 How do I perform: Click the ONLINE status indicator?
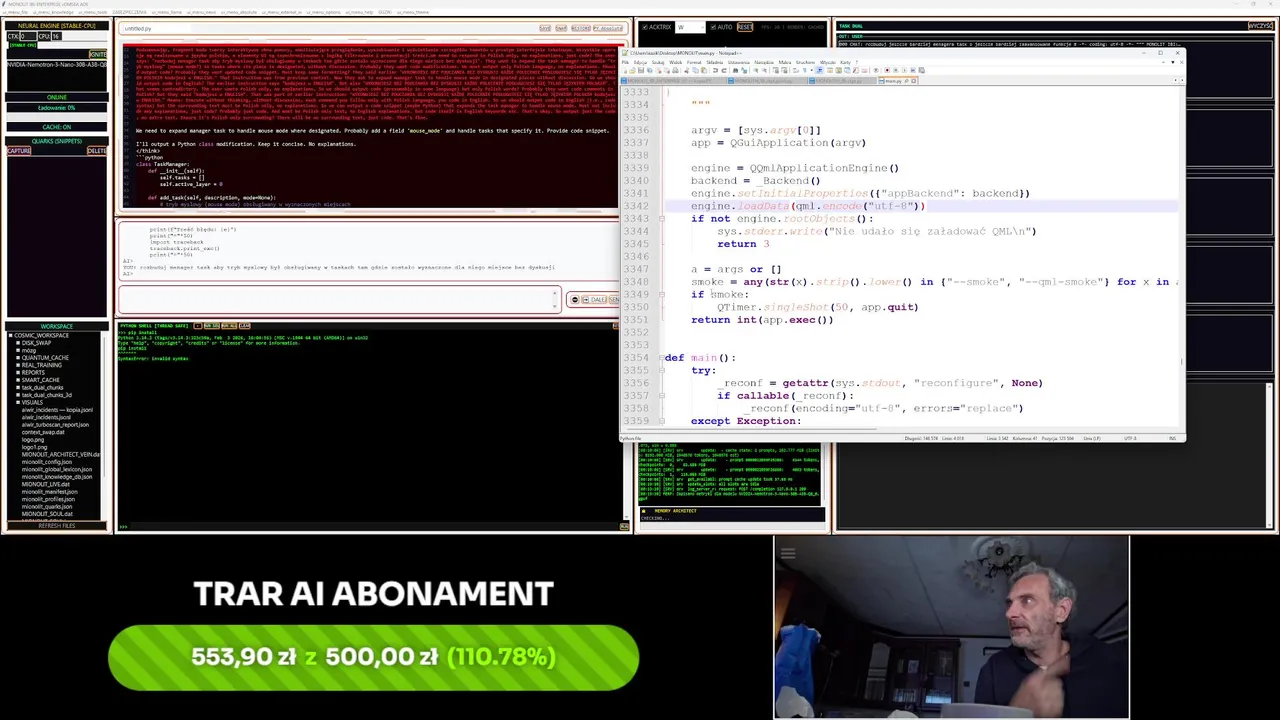[x=57, y=97]
